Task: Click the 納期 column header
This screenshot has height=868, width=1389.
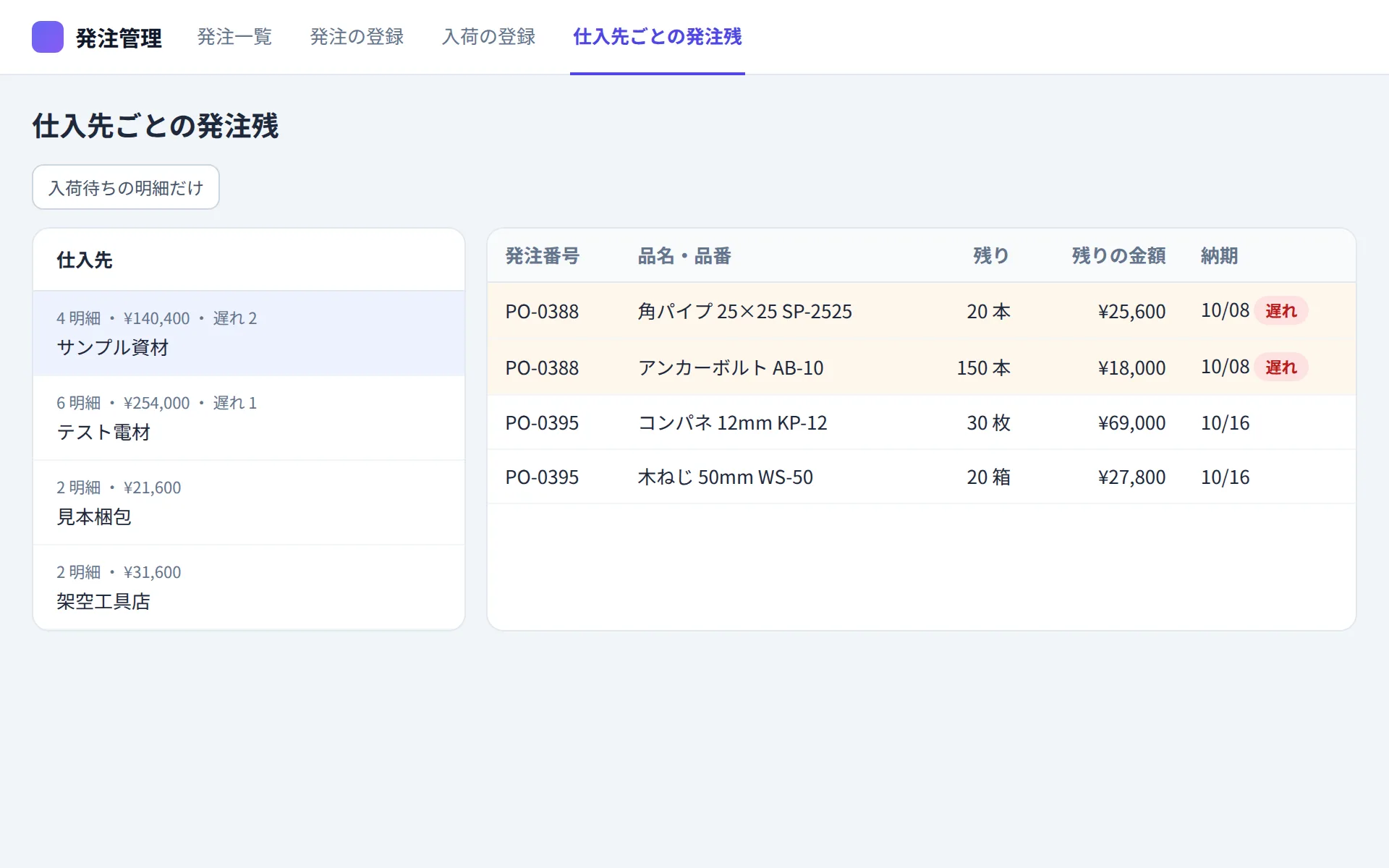Action: pyautogui.click(x=1220, y=256)
